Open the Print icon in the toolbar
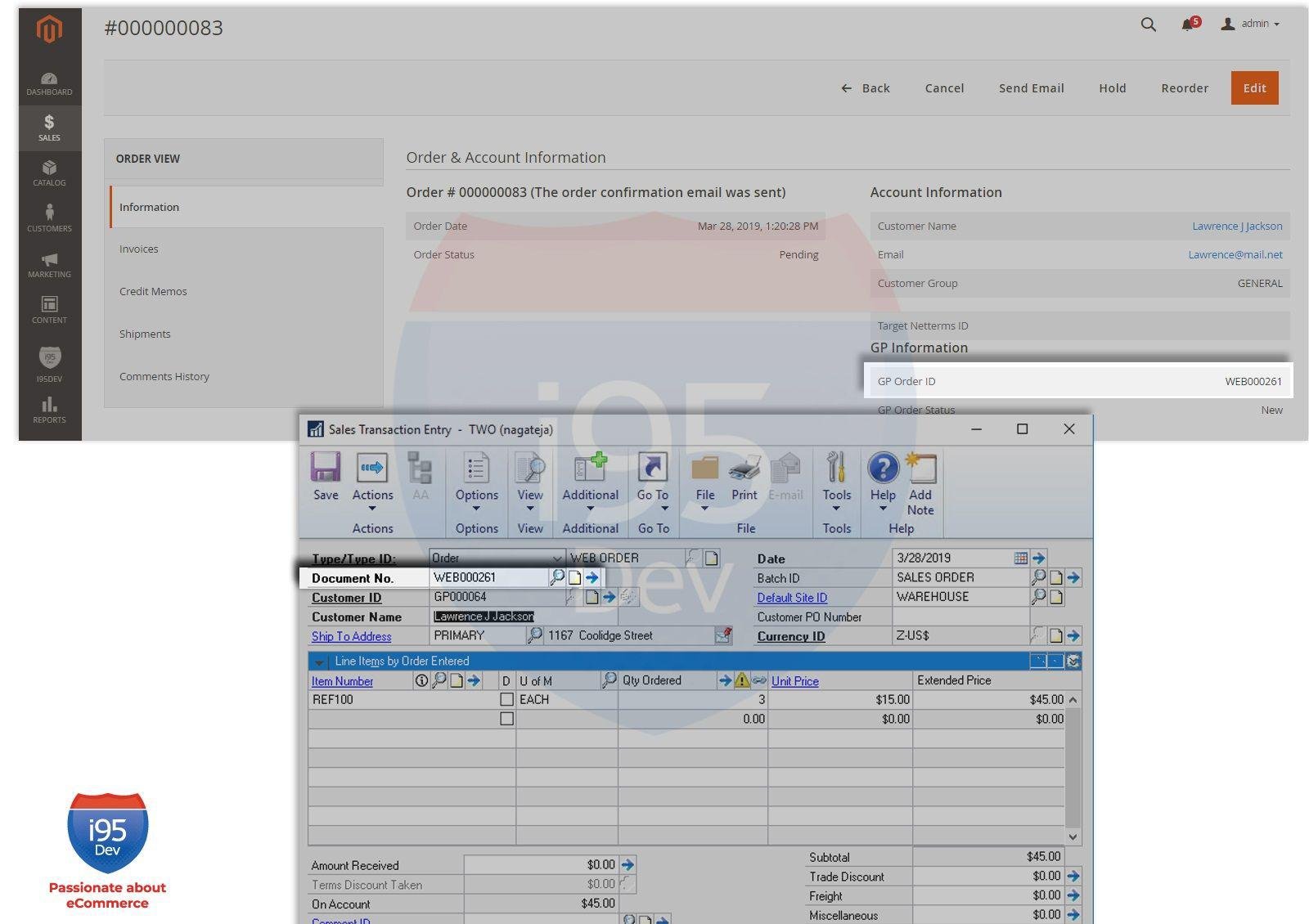Viewport: 1309px width, 924px height. (744, 469)
